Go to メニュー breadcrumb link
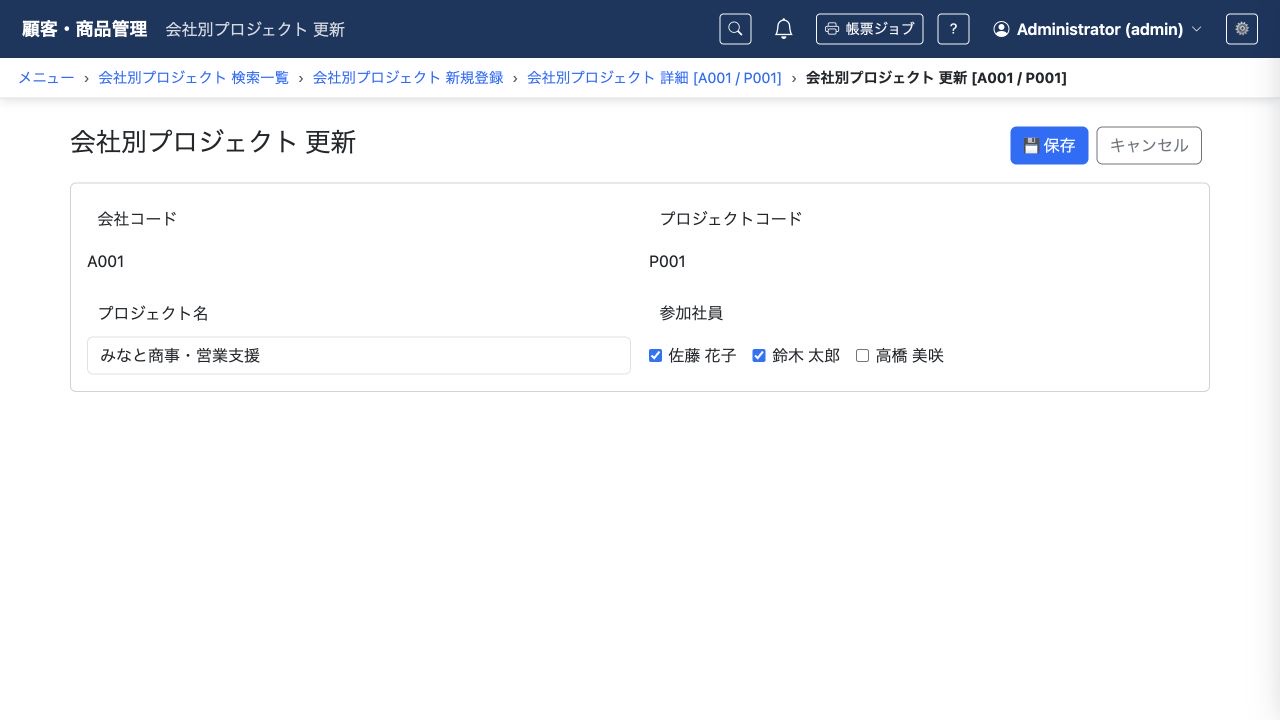1280x720 pixels. point(46,77)
